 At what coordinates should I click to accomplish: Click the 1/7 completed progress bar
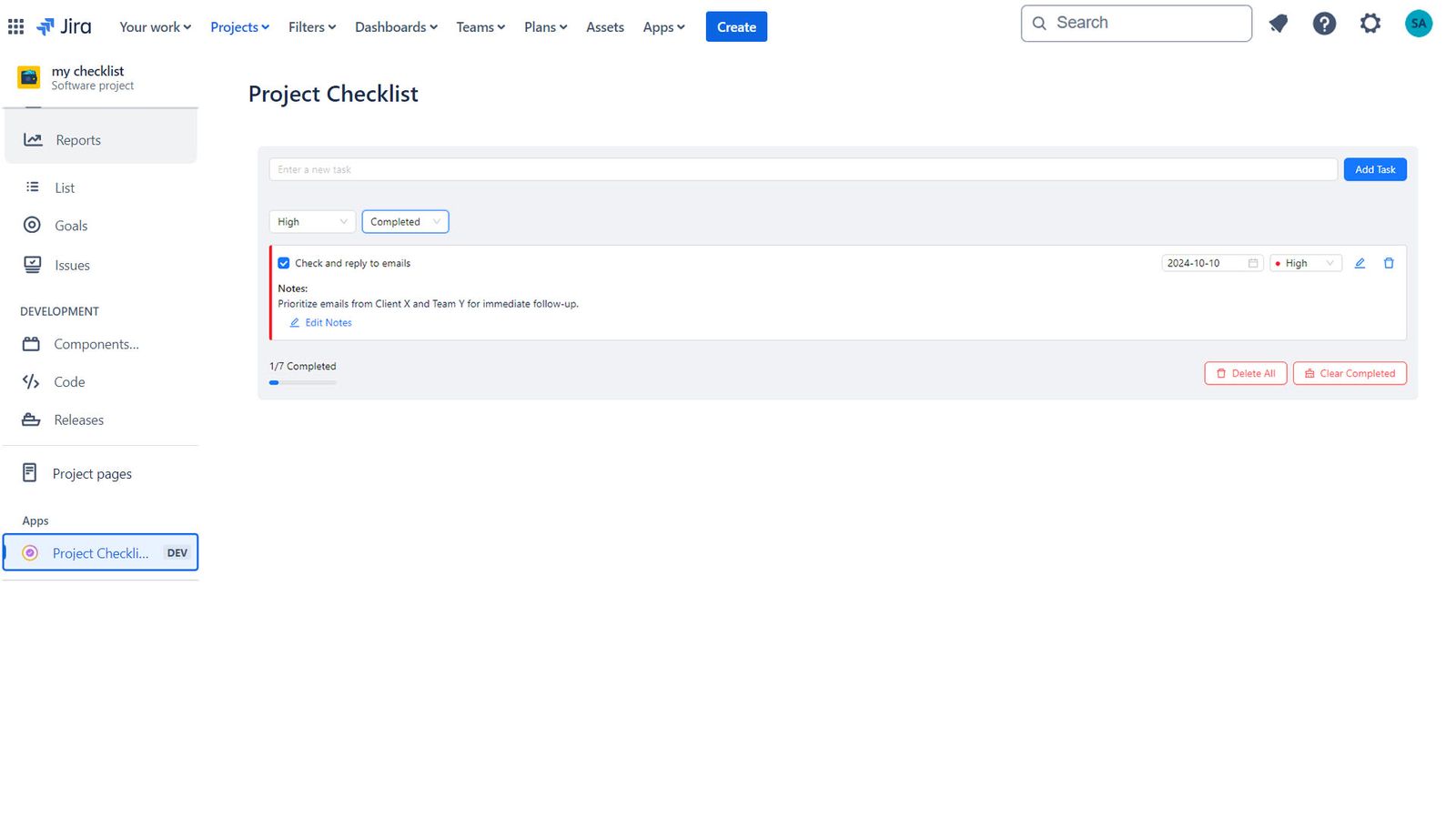tap(303, 382)
